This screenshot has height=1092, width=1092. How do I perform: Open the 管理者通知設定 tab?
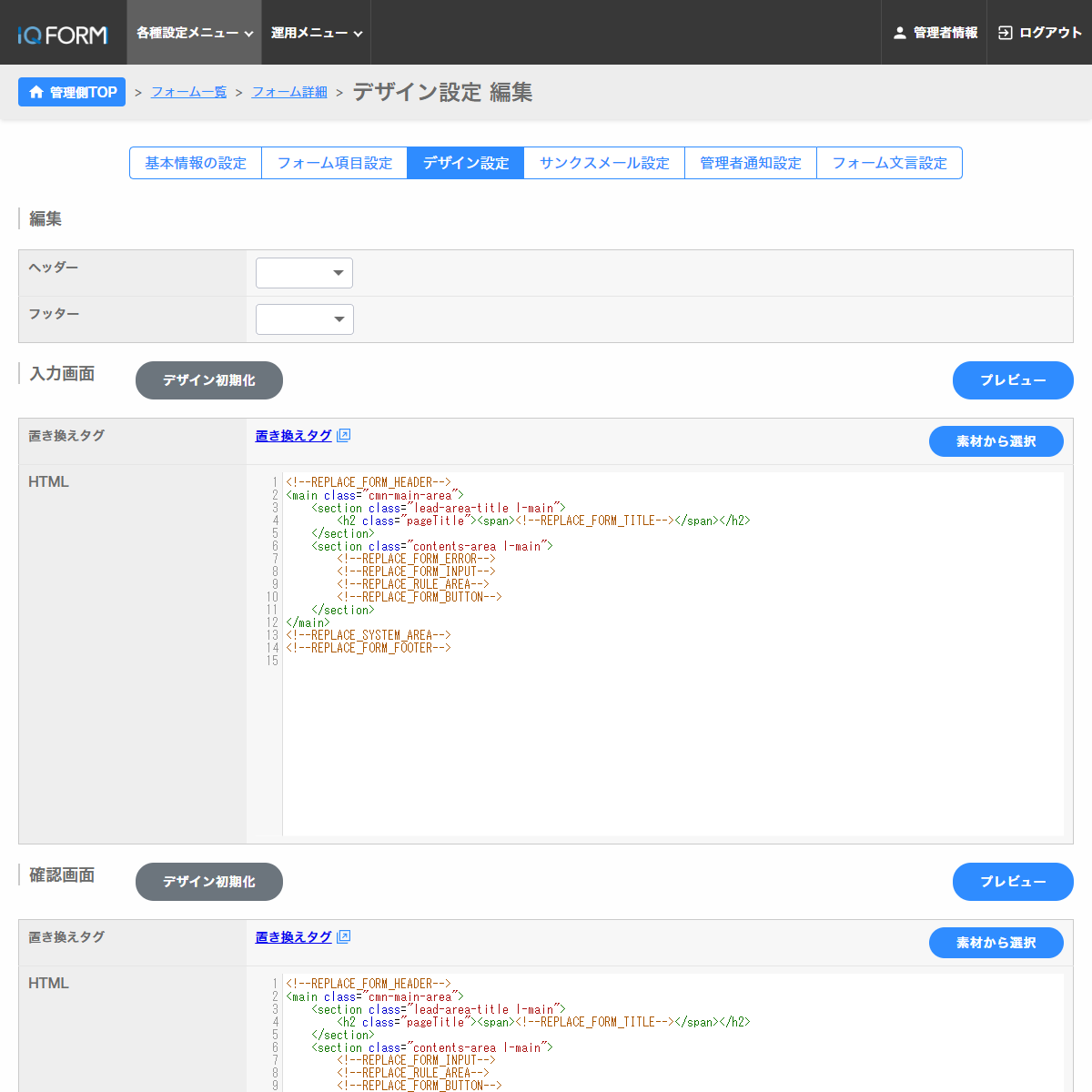click(750, 163)
